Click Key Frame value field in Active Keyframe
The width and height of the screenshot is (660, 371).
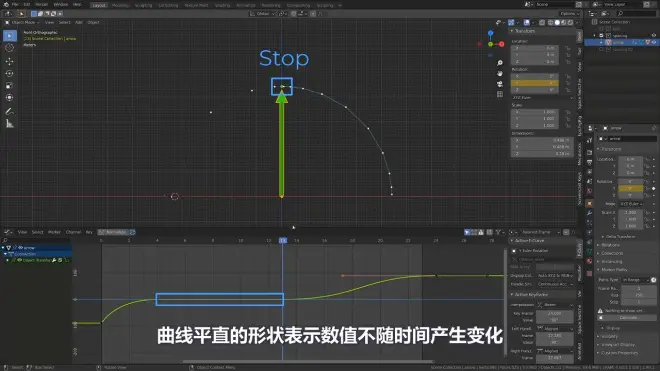pos(554,313)
